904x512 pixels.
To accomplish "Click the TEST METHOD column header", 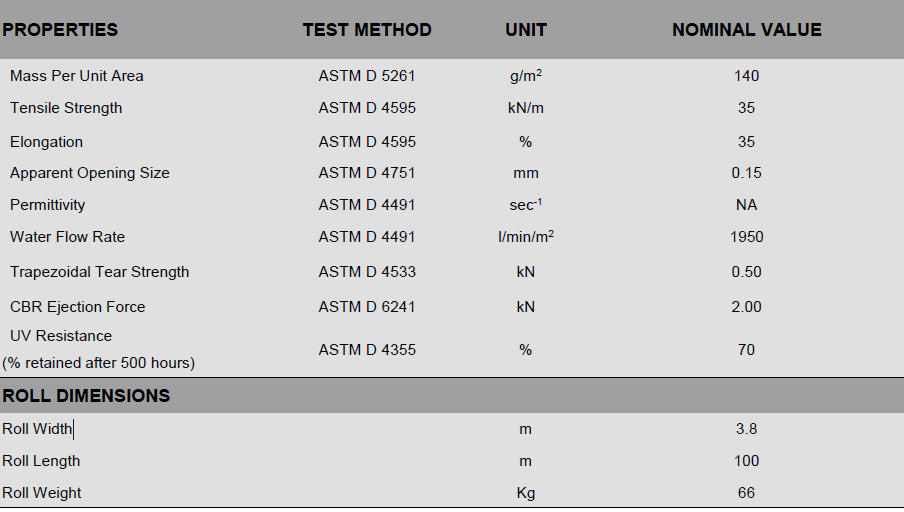I will (367, 30).
